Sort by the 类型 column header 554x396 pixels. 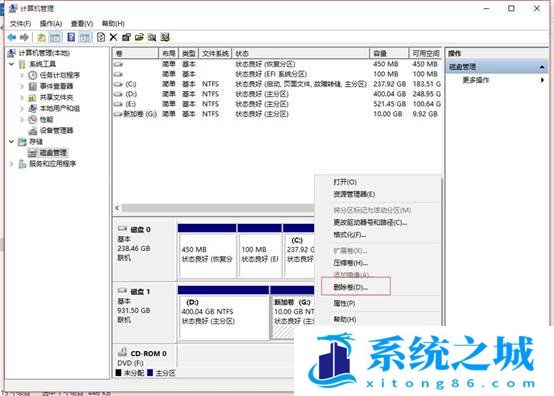[189, 53]
